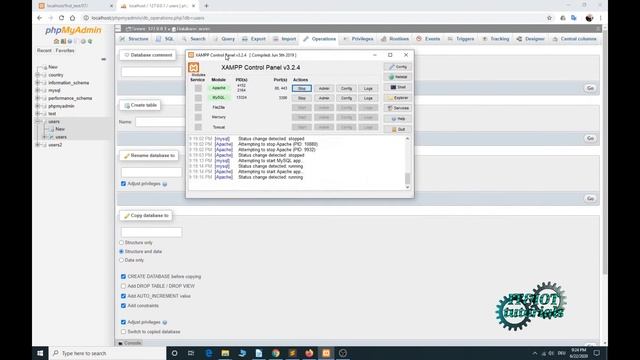640x360 pixels.
Task: Open the Designer tab
Action: click(531, 39)
